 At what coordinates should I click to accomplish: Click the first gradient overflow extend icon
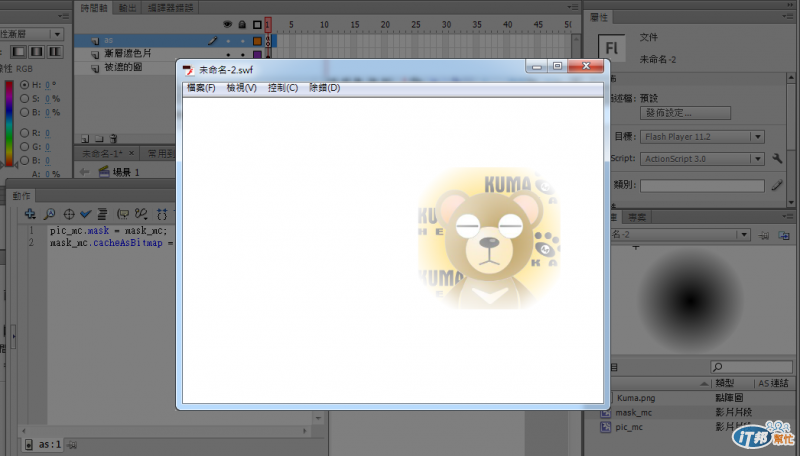pos(18,52)
